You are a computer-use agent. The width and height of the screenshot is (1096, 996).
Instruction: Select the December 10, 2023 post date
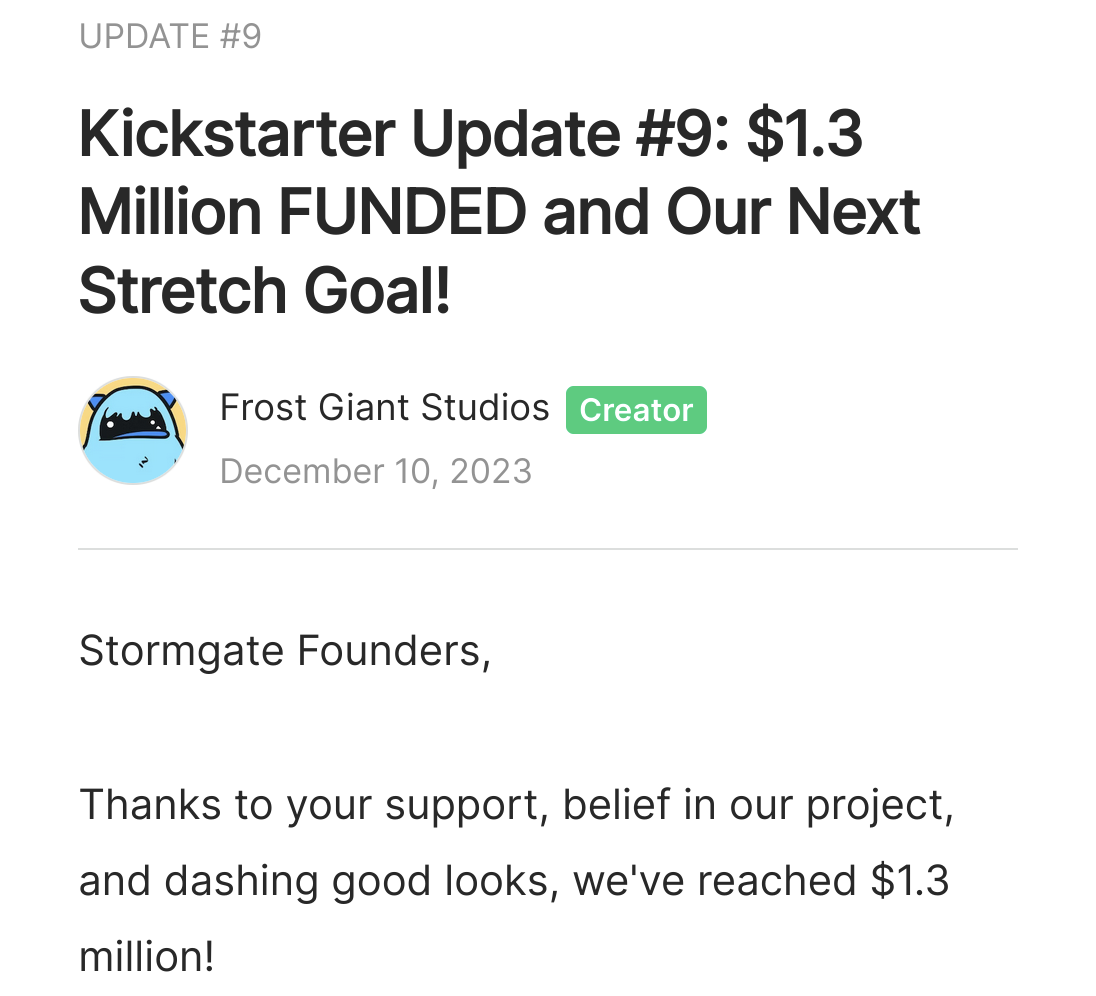point(376,472)
